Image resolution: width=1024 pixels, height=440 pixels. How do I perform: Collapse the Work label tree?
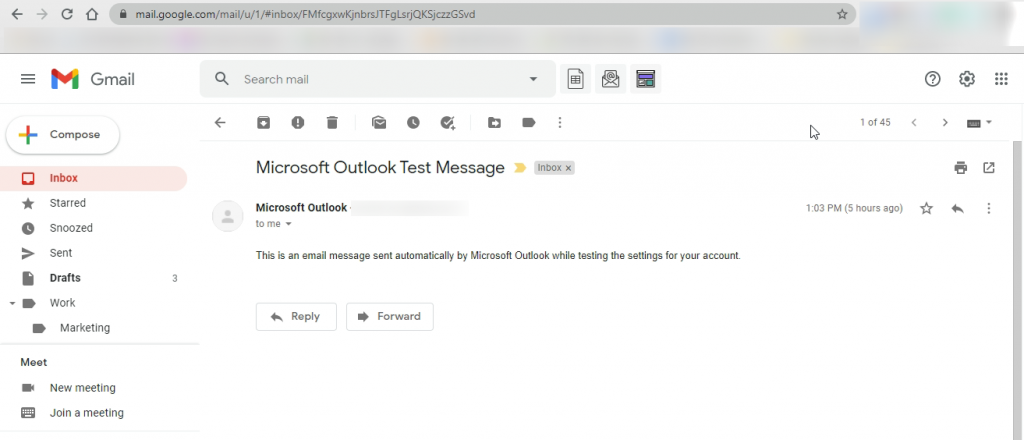coord(12,304)
